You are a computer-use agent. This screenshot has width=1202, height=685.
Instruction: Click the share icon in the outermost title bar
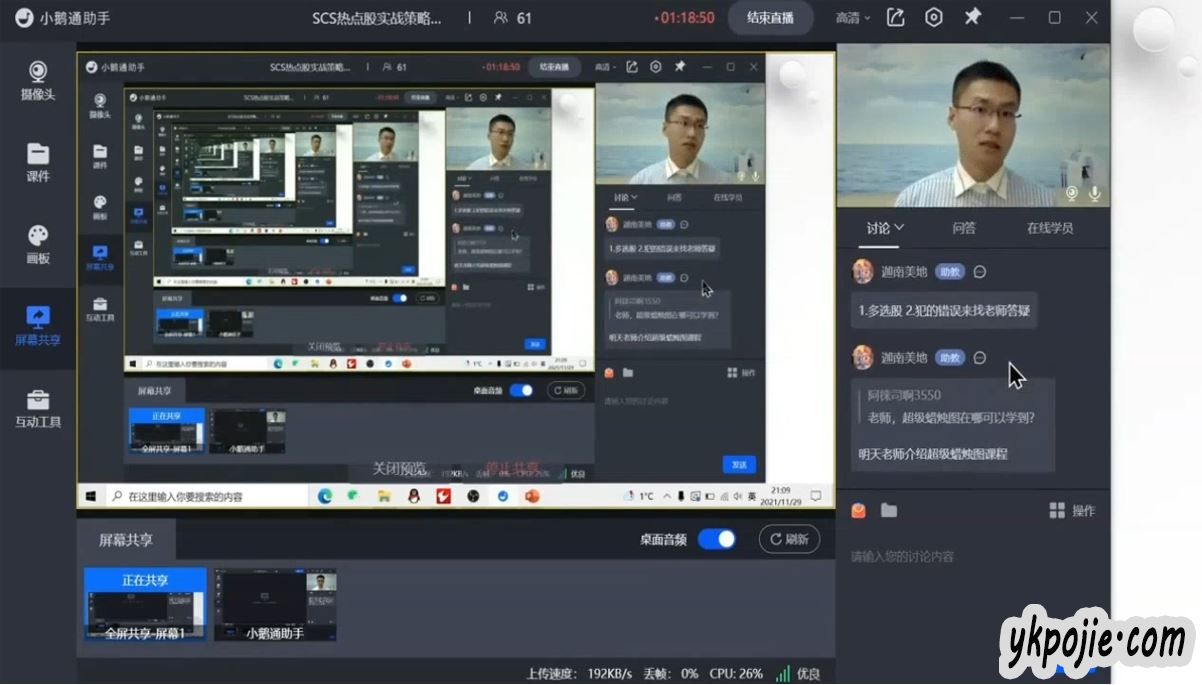pyautogui.click(x=896, y=18)
